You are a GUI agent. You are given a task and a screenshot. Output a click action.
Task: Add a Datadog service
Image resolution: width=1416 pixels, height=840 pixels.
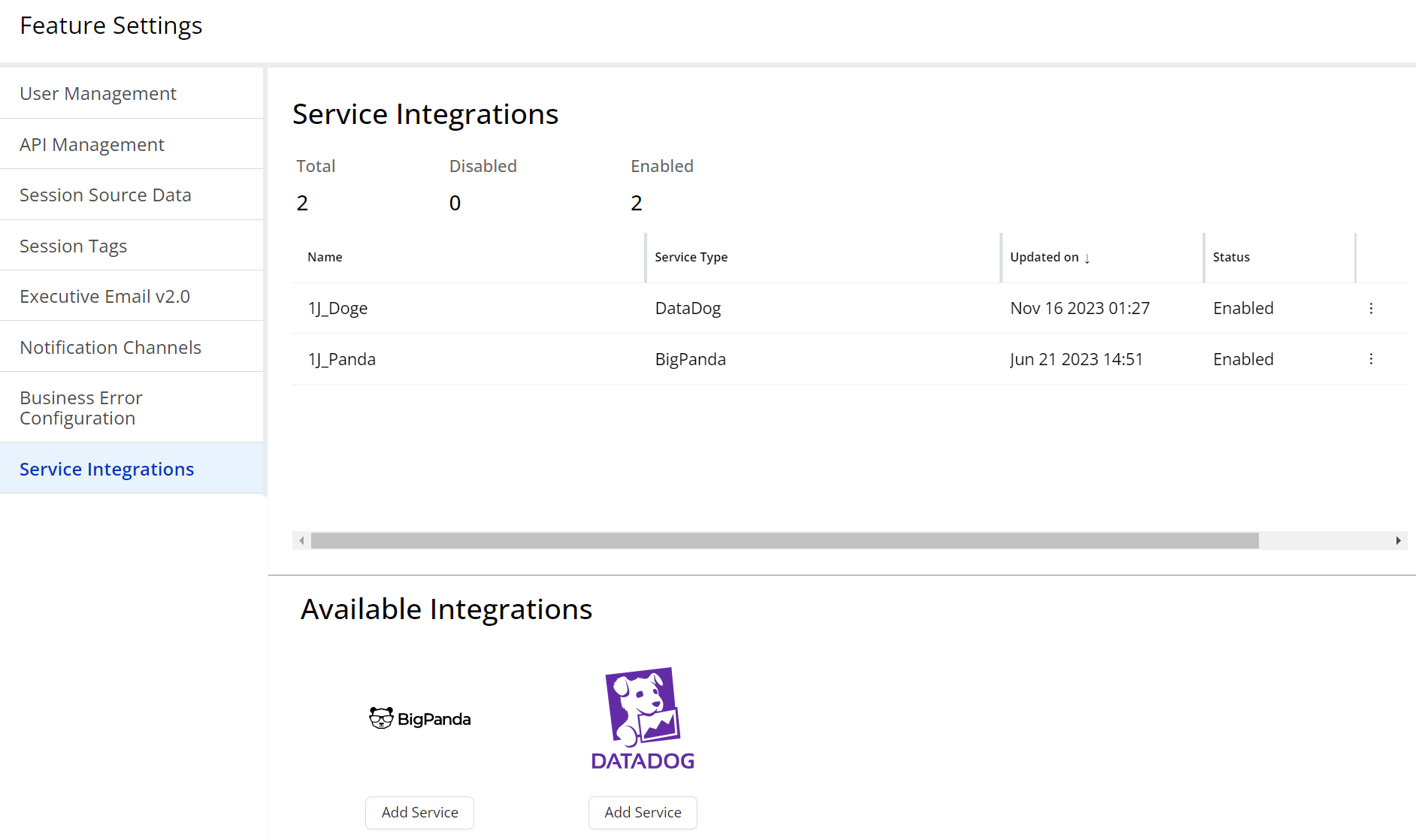point(643,812)
